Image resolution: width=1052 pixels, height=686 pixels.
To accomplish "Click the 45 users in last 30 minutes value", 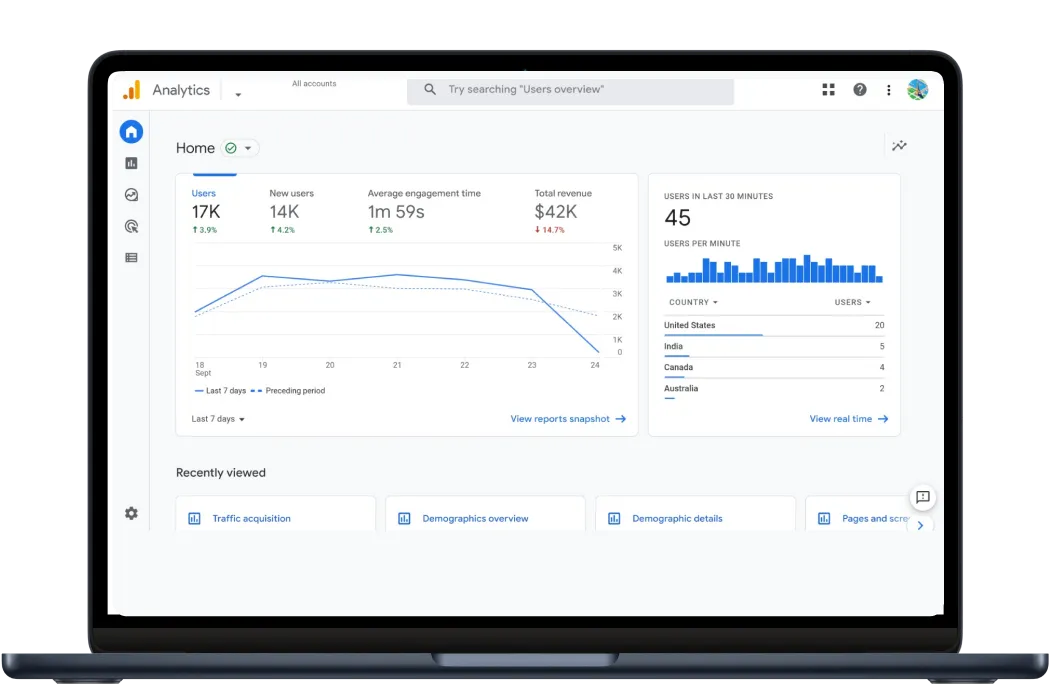I will [x=678, y=218].
